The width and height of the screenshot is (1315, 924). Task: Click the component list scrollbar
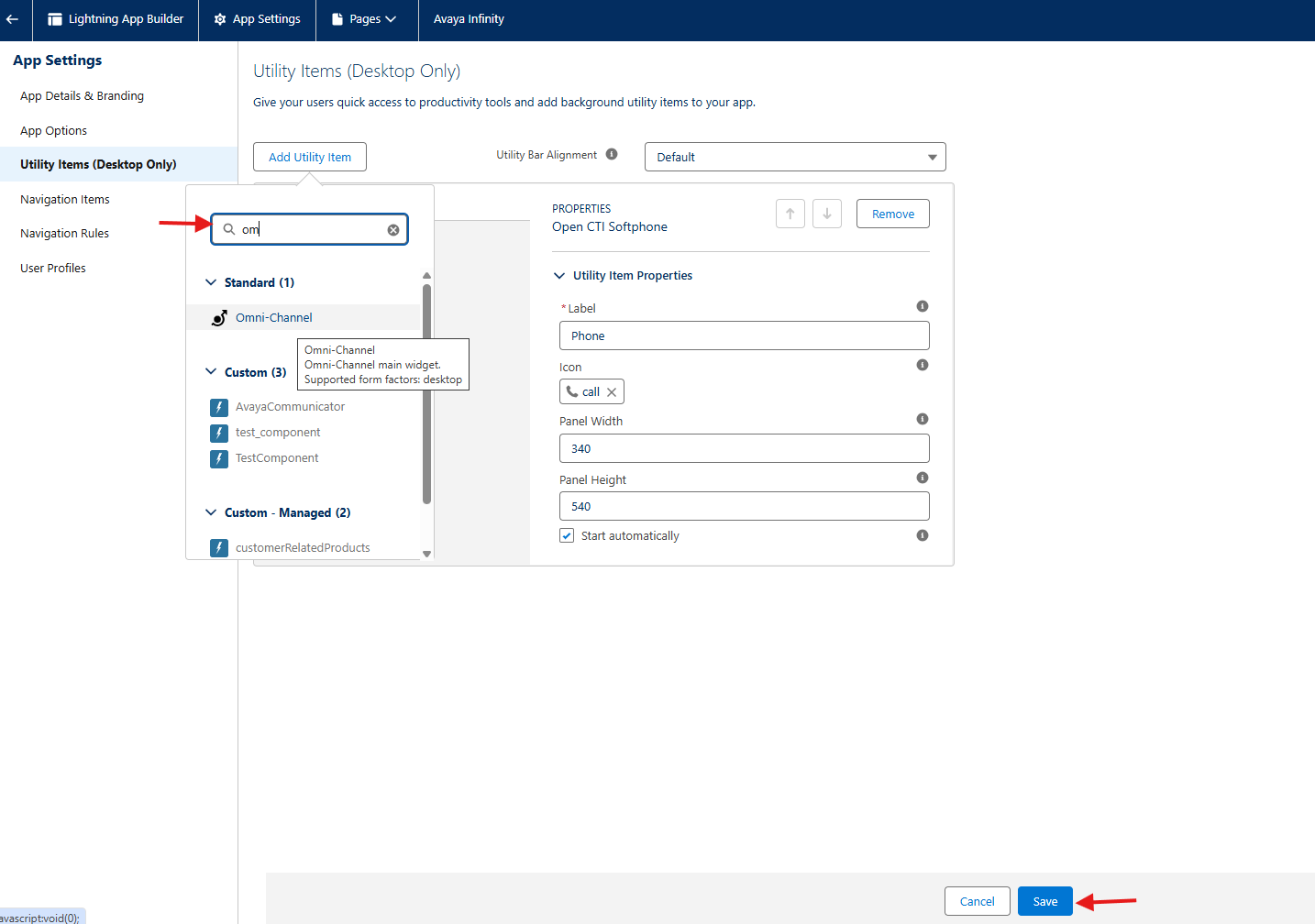pos(426,394)
